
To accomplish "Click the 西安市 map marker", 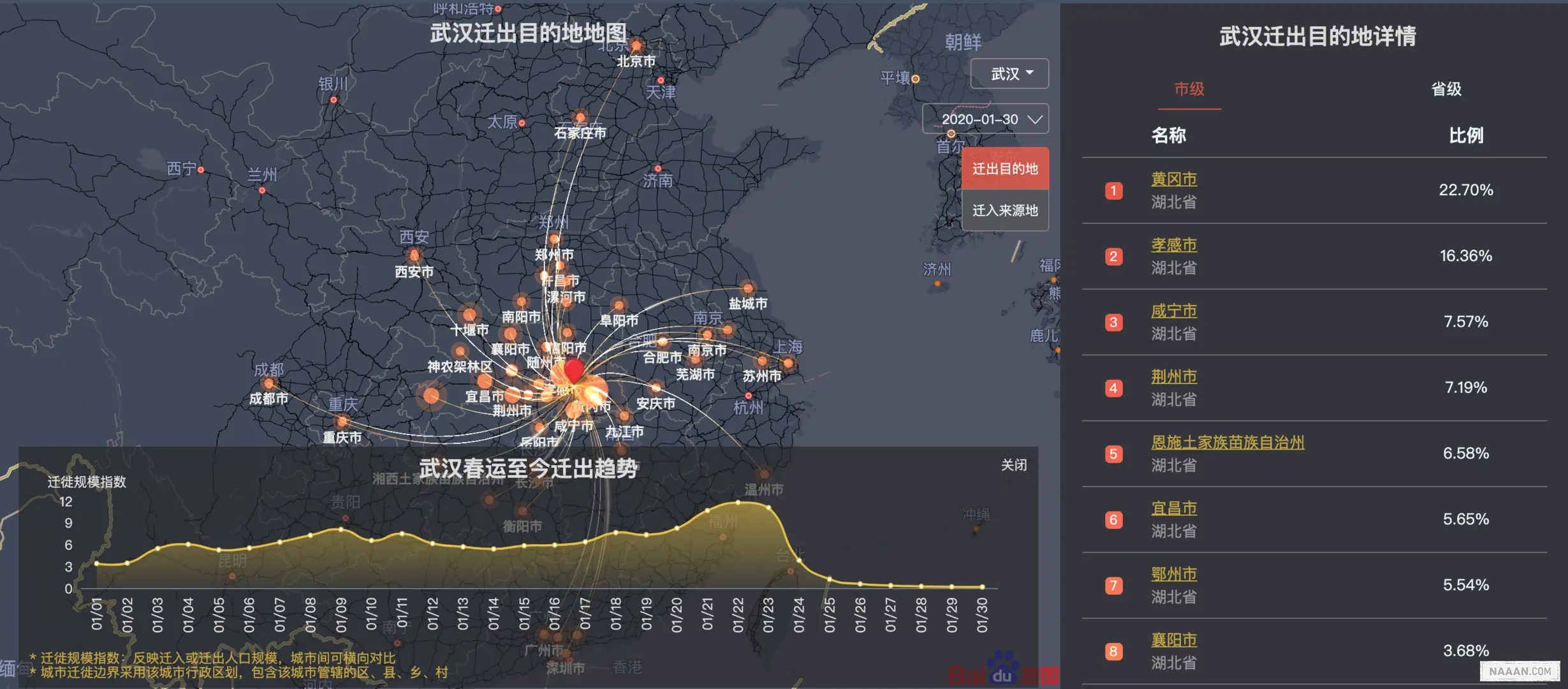I will (414, 256).
